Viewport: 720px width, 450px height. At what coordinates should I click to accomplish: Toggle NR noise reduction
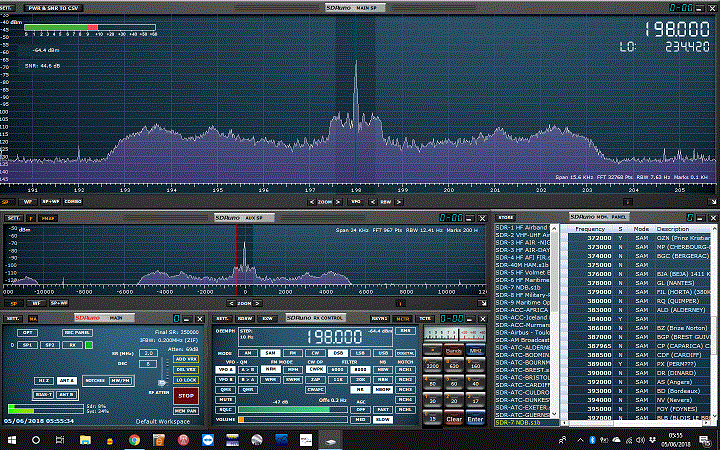tap(360, 389)
